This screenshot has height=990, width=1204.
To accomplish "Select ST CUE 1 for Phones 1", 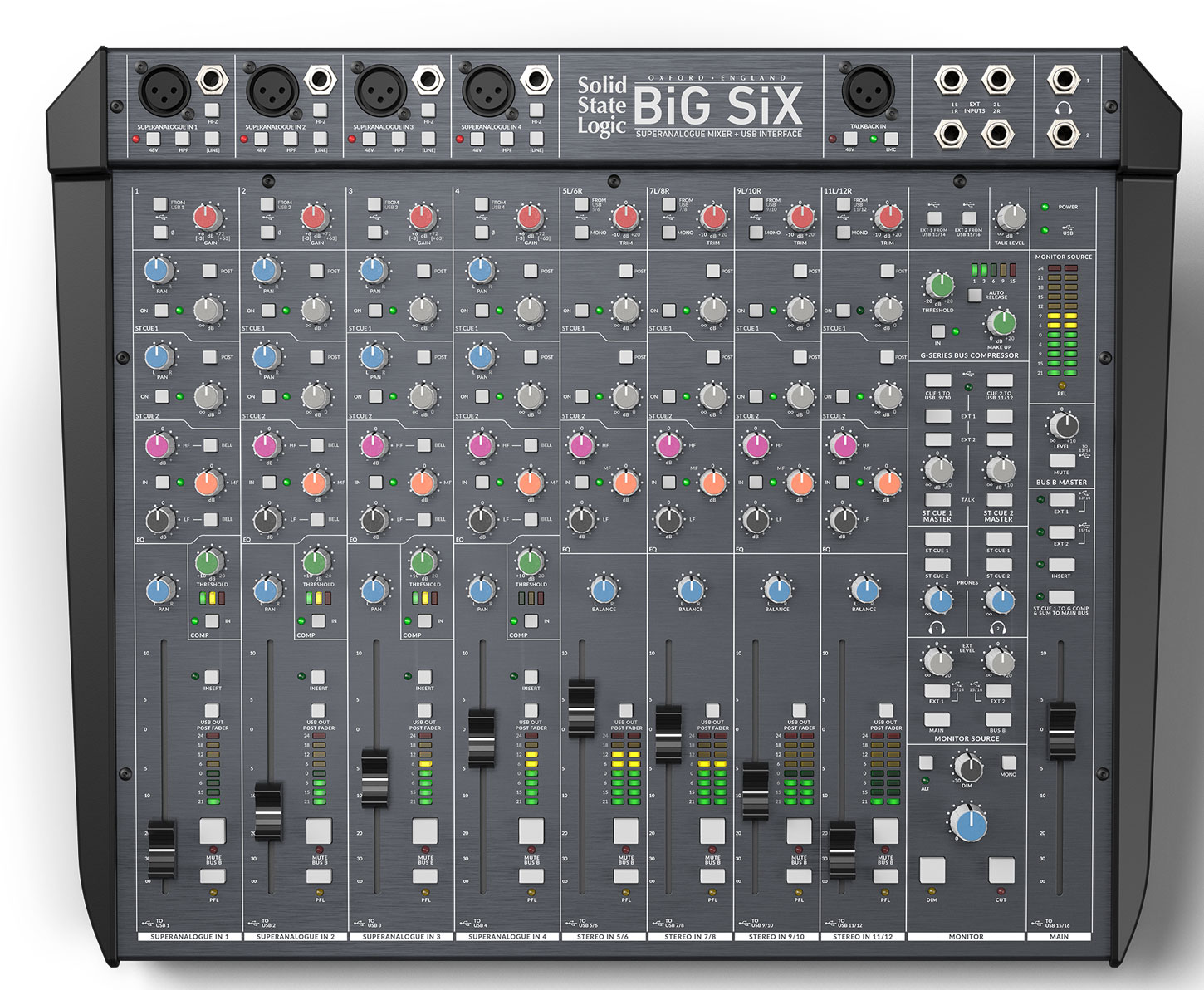I will (x=937, y=539).
